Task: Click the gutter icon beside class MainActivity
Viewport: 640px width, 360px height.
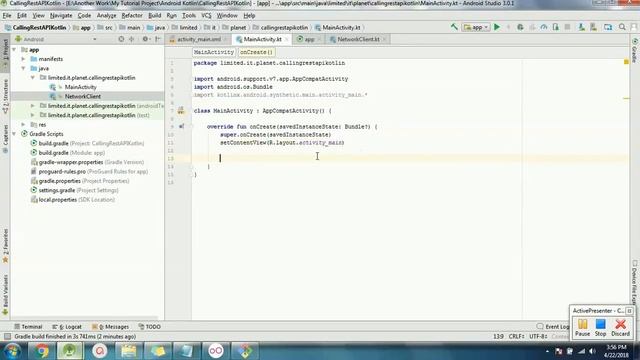Action: [x=181, y=111]
